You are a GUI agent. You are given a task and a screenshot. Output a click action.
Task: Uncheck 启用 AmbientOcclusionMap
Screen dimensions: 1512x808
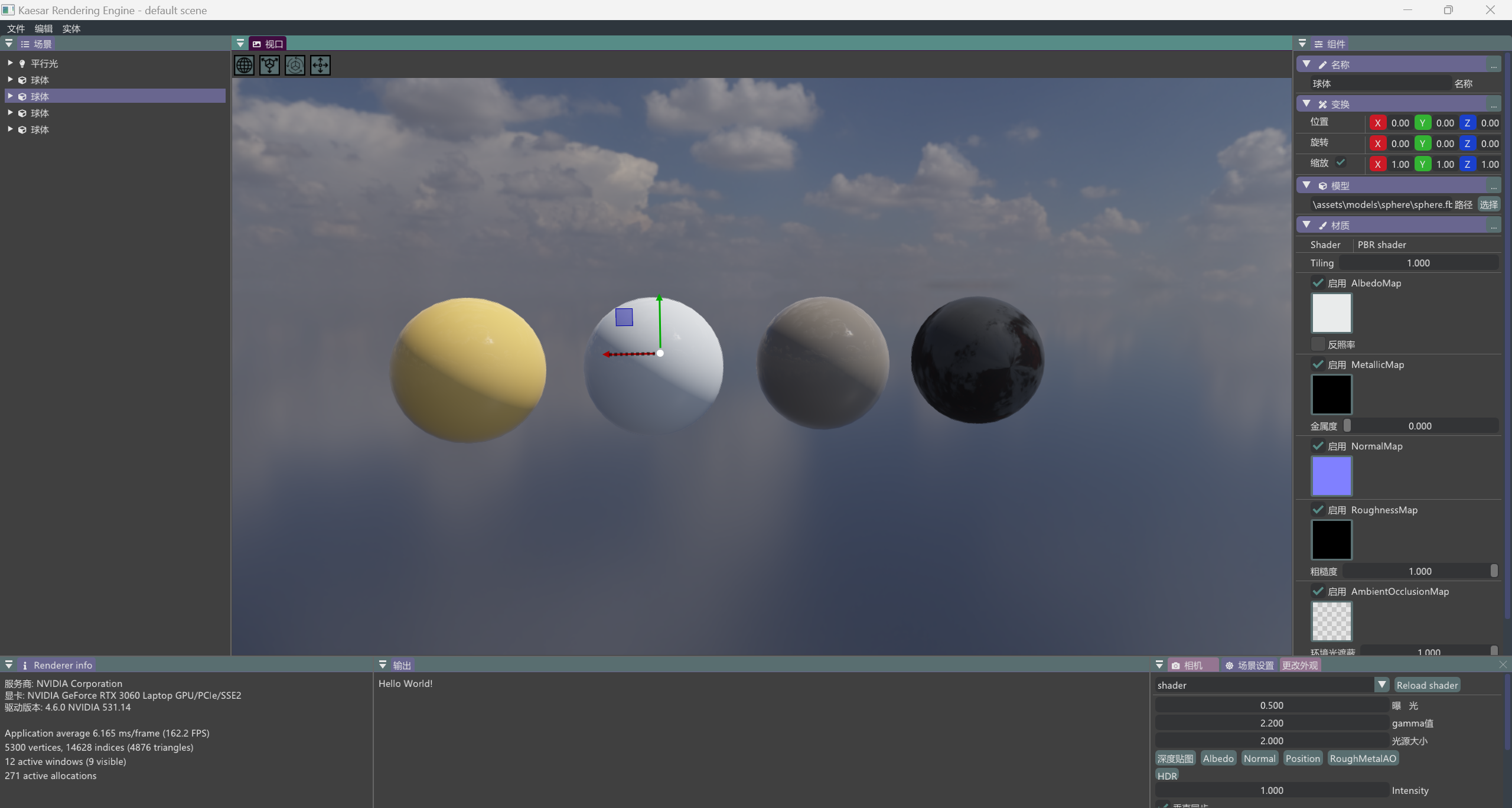(x=1318, y=591)
